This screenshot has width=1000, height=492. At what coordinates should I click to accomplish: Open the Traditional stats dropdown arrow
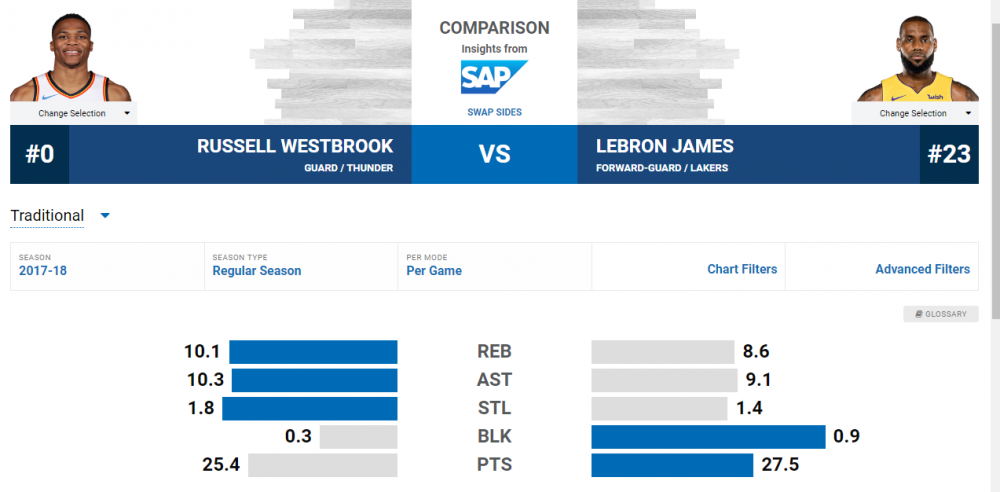click(x=104, y=215)
